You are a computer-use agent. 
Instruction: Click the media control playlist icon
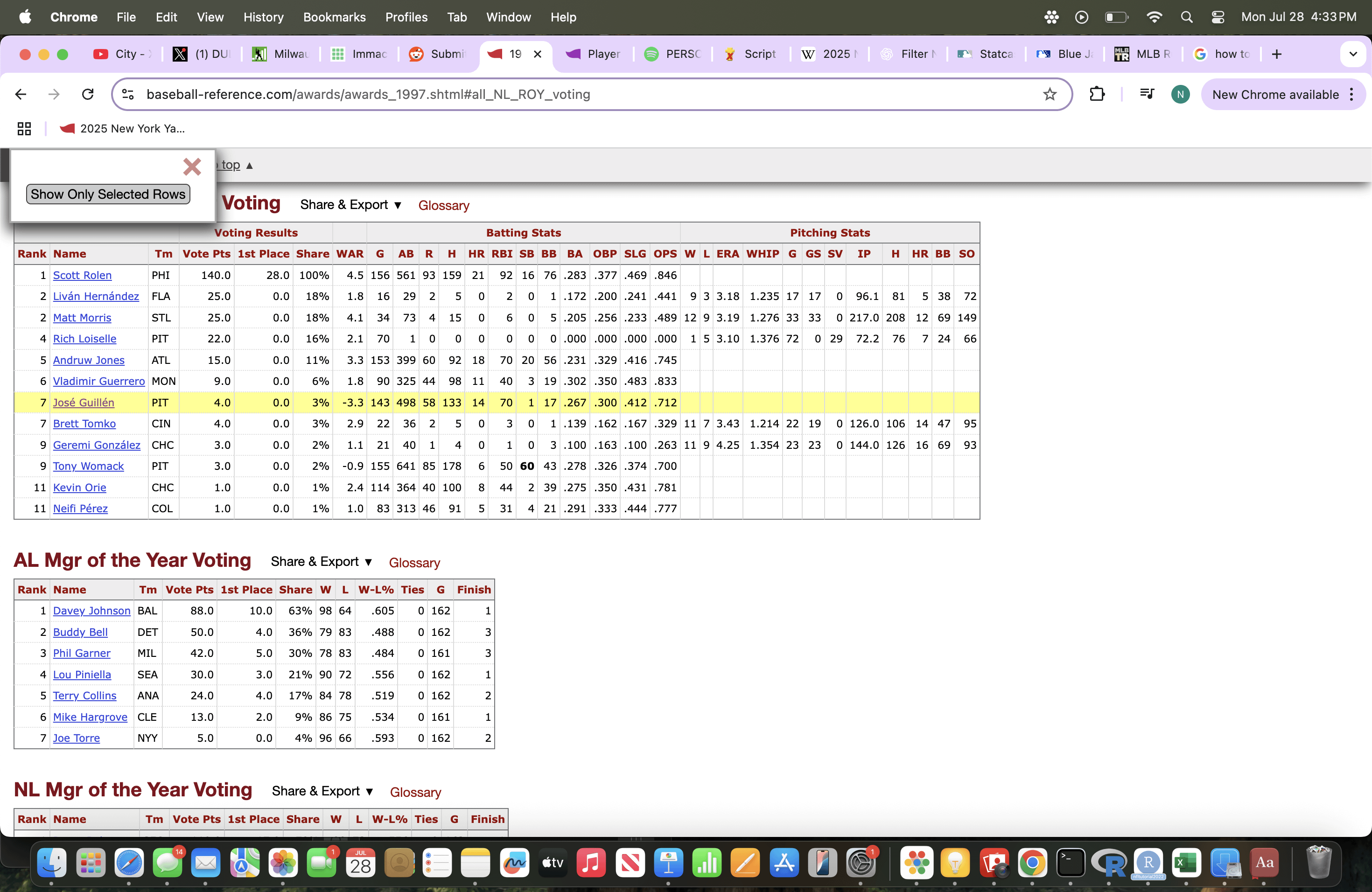click(x=1147, y=95)
